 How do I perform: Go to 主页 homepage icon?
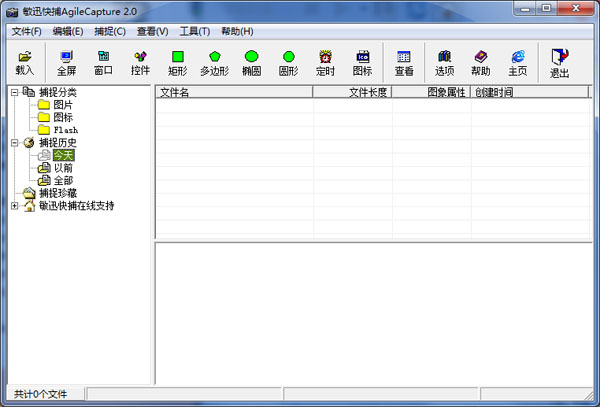[x=518, y=63]
